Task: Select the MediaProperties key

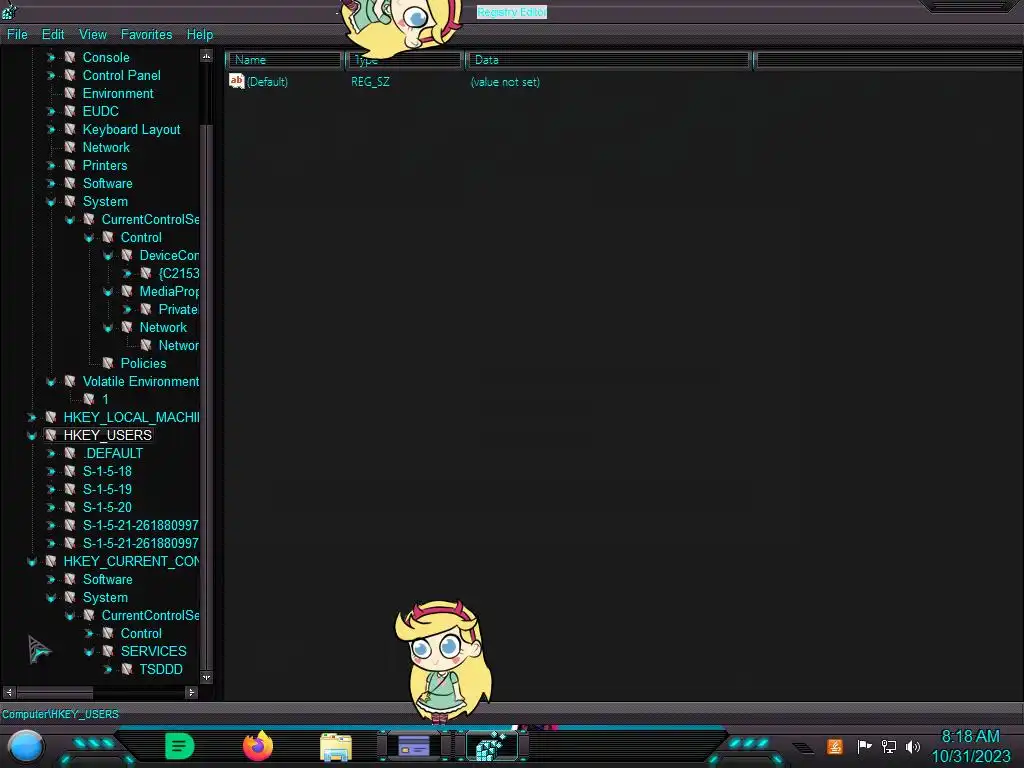Action: coord(169,291)
